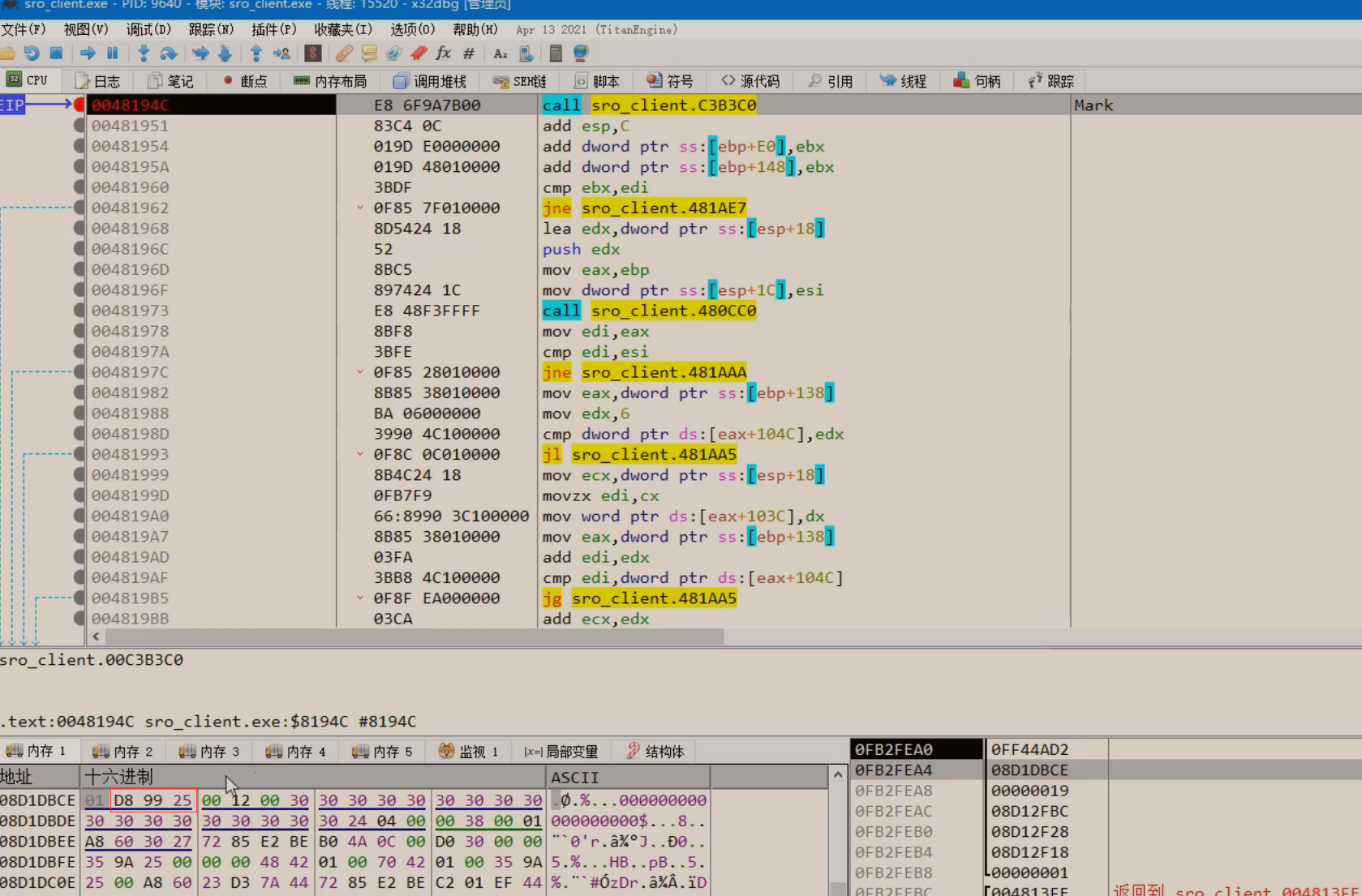Toggle breakpoint at address 00481988

(79, 413)
